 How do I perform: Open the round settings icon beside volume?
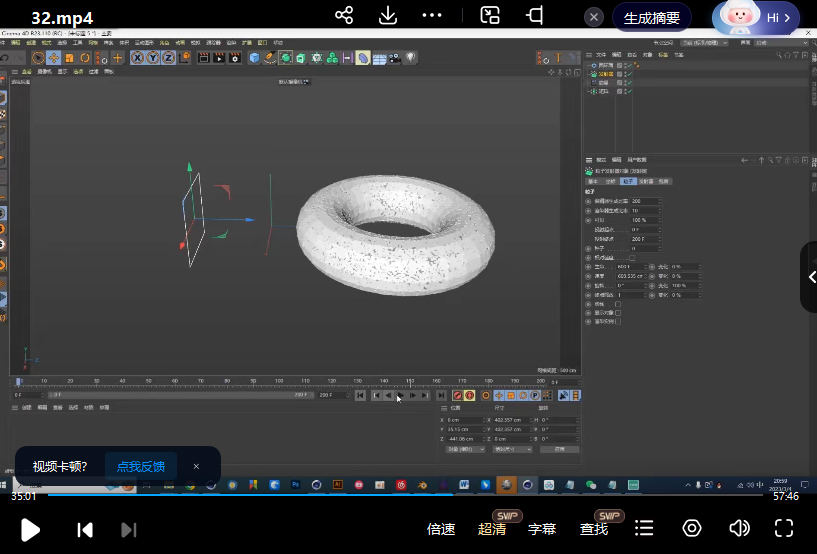692,528
